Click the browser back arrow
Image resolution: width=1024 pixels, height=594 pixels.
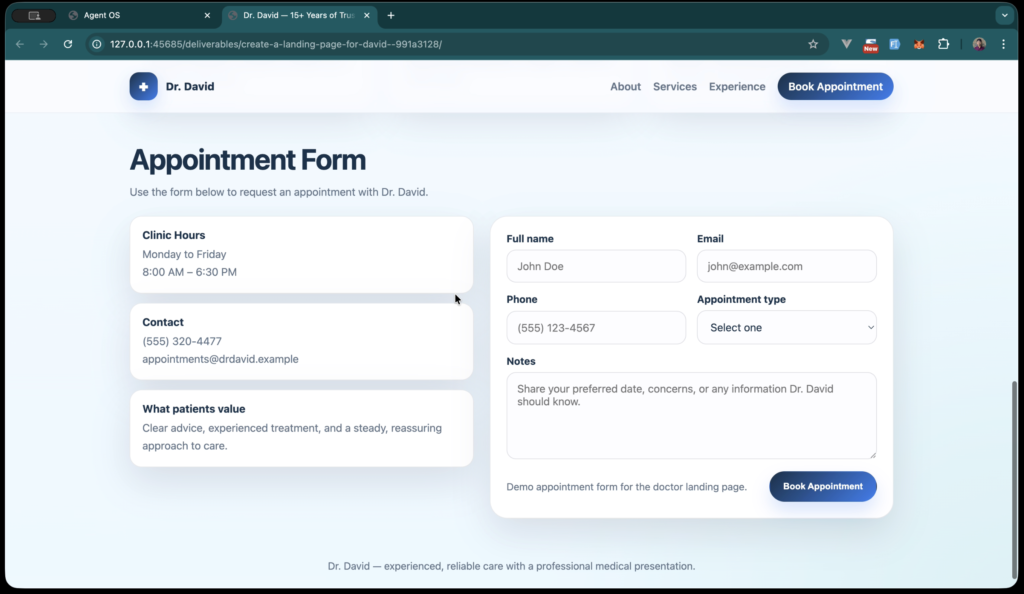pyautogui.click(x=19, y=44)
